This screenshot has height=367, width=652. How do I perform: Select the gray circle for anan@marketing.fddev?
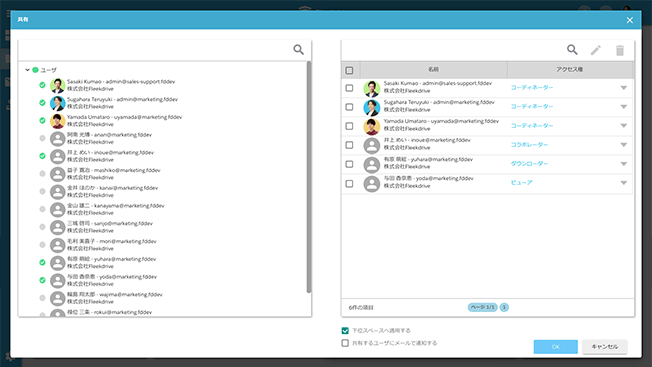pyautogui.click(x=42, y=138)
